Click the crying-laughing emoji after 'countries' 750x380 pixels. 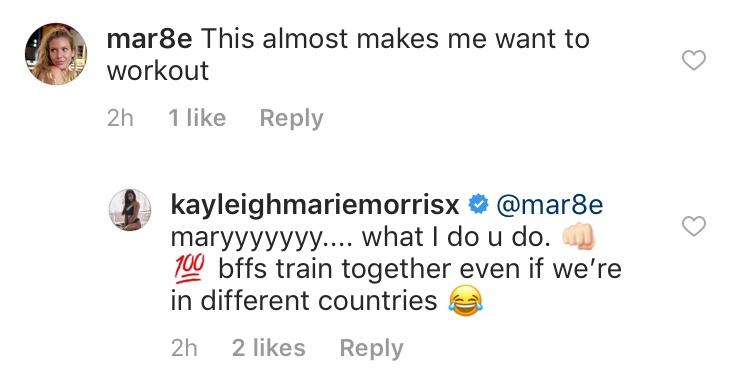465,300
